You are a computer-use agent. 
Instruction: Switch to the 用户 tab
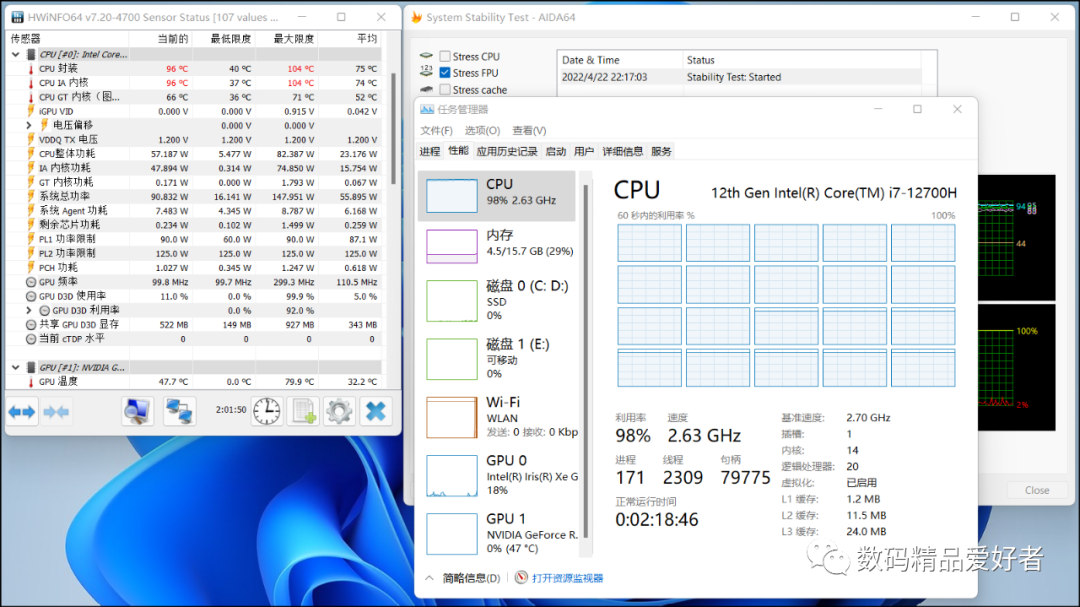tap(583, 152)
